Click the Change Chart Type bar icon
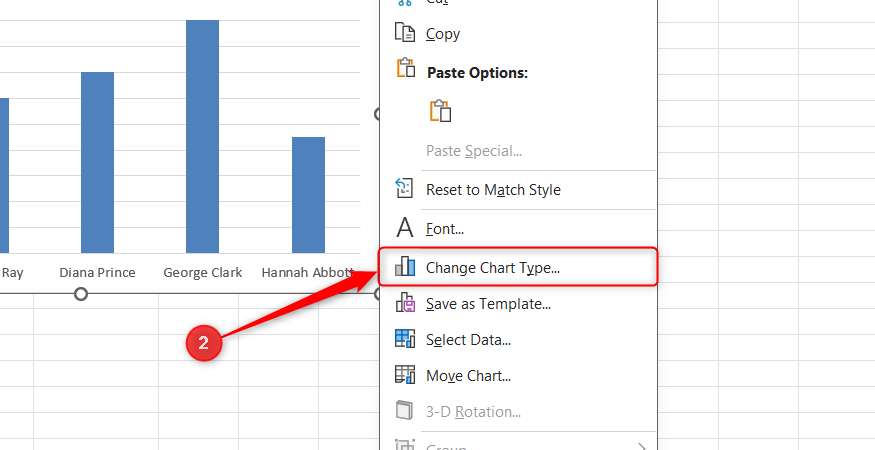This screenshot has width=875, height=450. (x=405, y=266)
